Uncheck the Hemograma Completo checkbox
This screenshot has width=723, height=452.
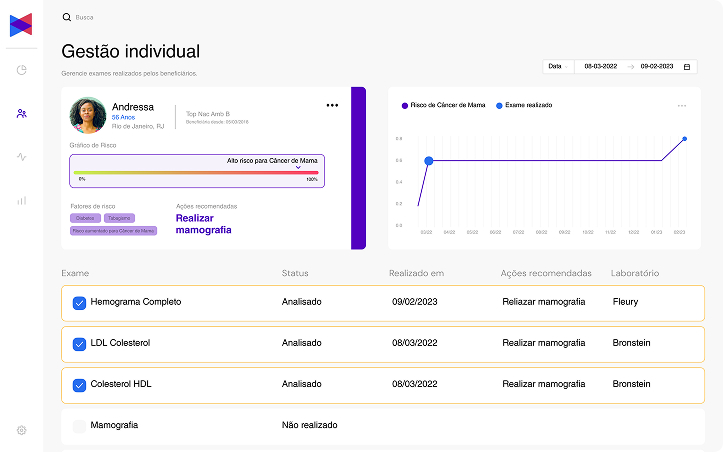coord(80,302)
